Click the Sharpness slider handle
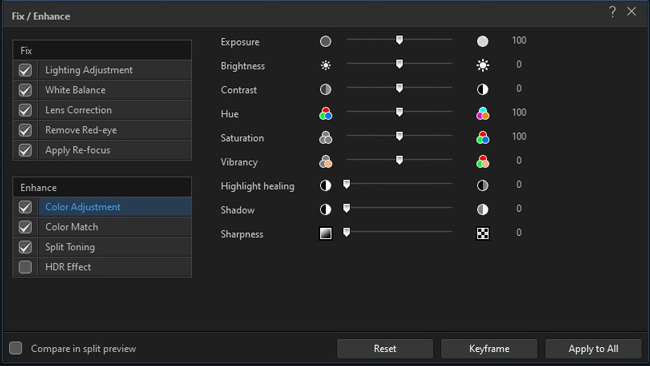This screenshot has height=366, width=650. pos(347,232)
